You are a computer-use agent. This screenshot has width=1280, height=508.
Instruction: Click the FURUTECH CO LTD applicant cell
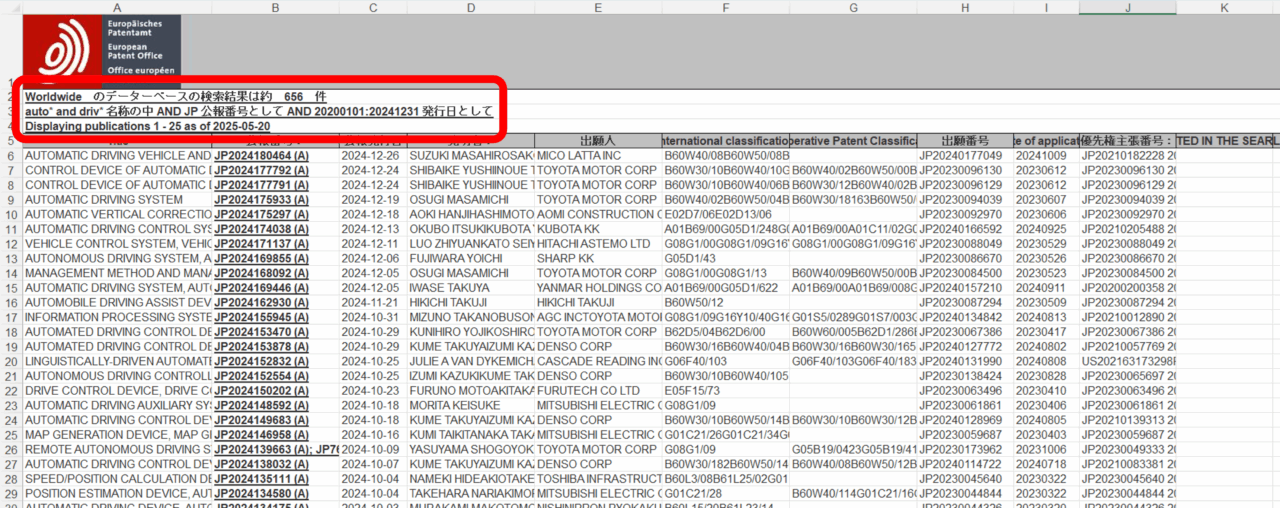coord(598,390)
